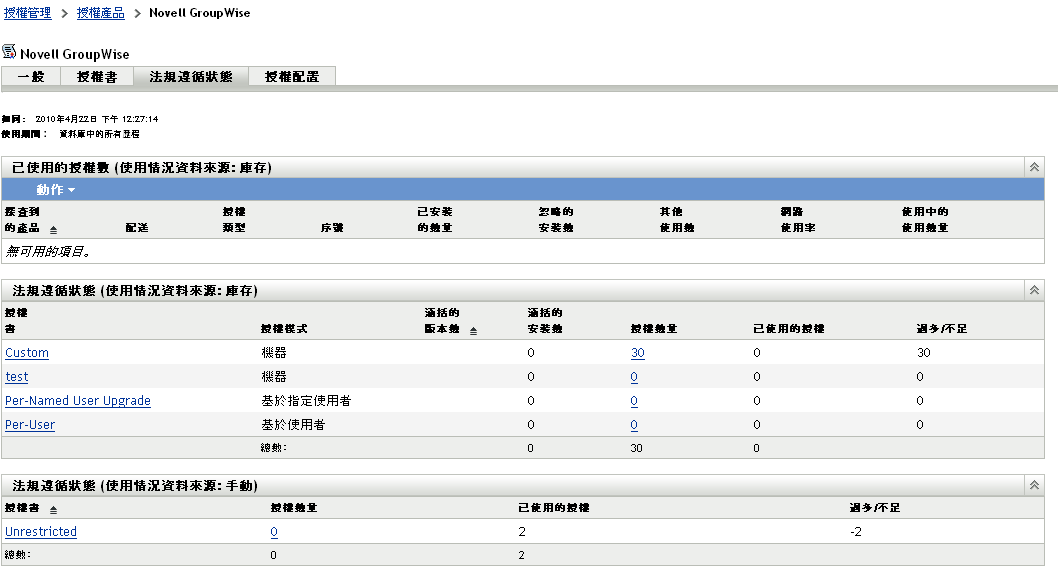Open the 動作 dropdown menu
This screenshot has height=578, width=1058.
[55, 190]
